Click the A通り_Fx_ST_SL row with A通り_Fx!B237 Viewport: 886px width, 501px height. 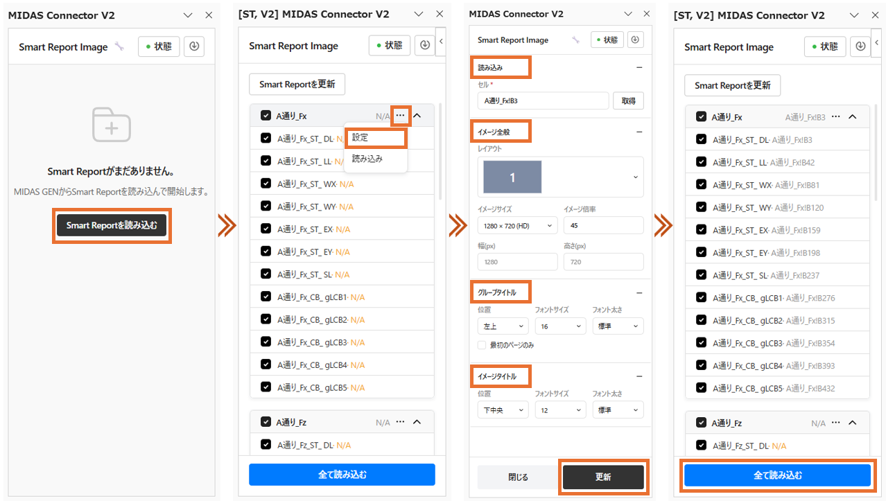(777, 275)
